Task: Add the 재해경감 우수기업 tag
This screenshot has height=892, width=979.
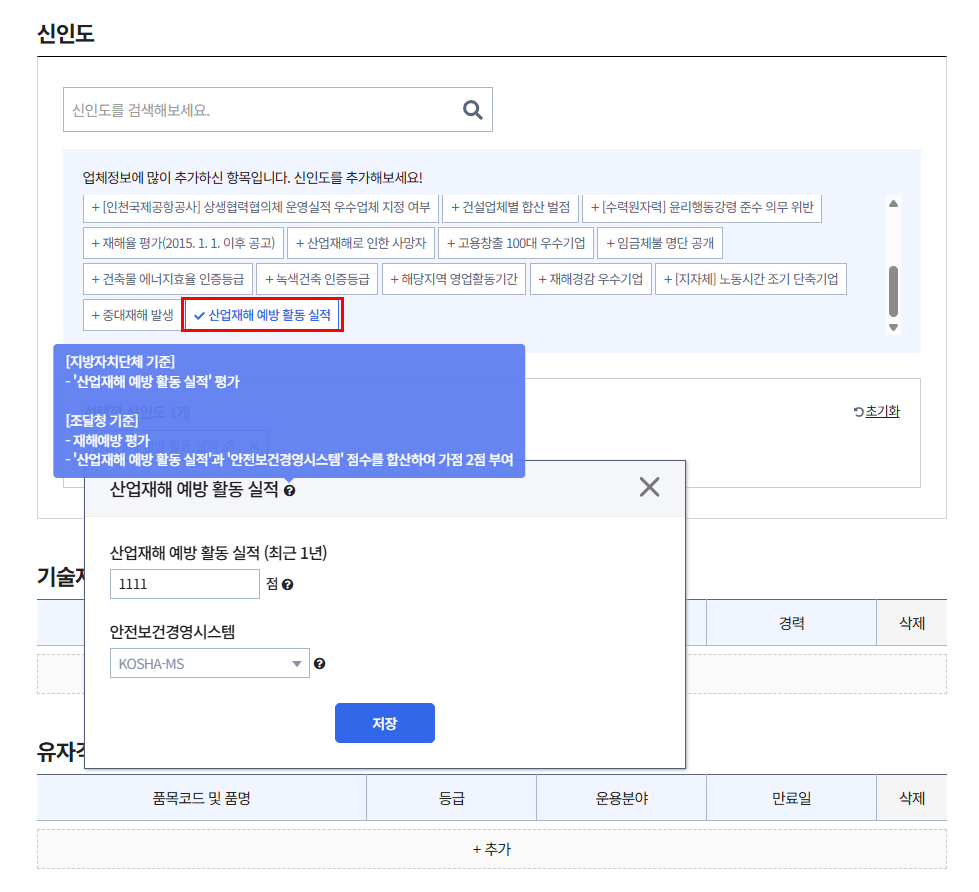Action: tap(591, 279)
